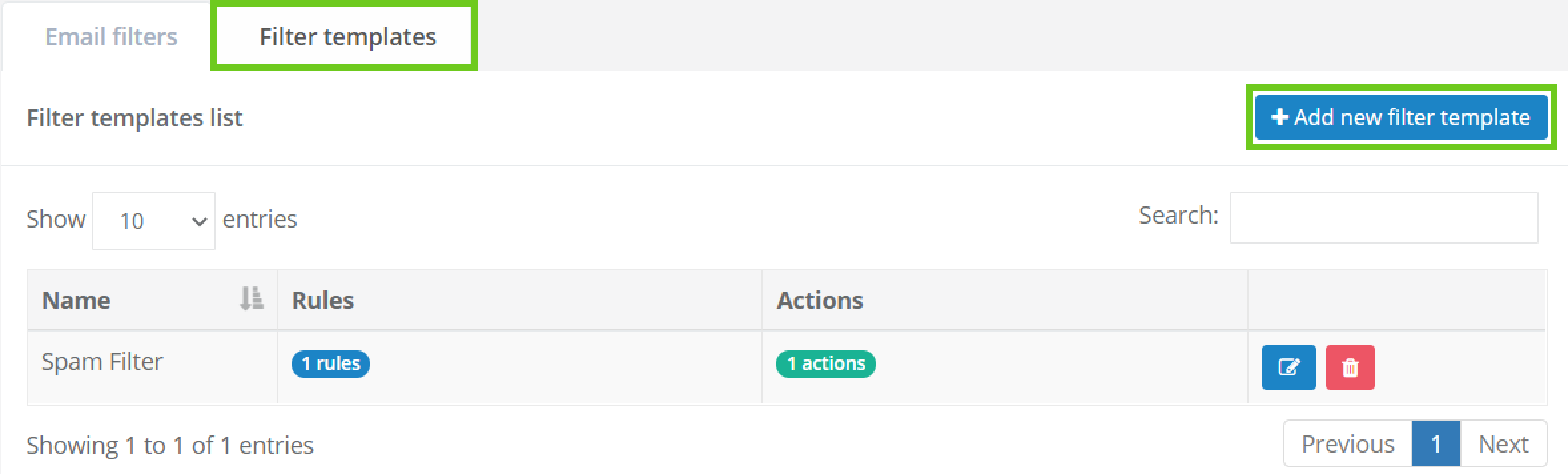Click the entries label beside the dropdown

click(x=260, y=219)
